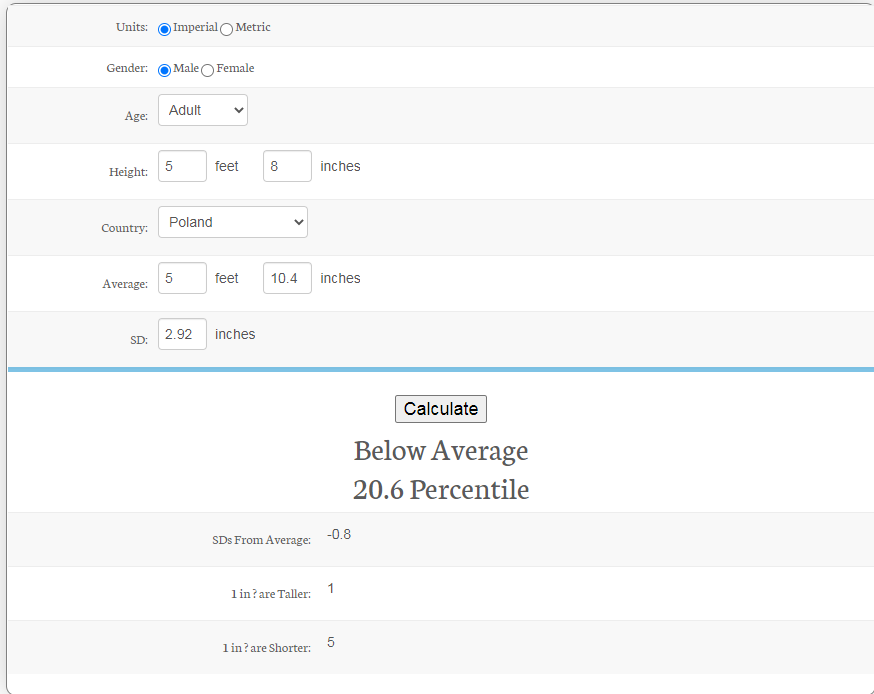Click the SDs From Average value -0.8

339,534
